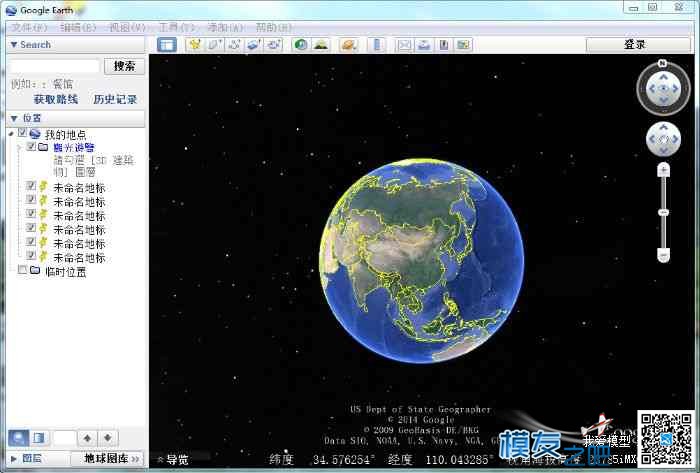Open the 文件 menu
Viewport: 700px width, 473px height.
click(x=29, y=28)
